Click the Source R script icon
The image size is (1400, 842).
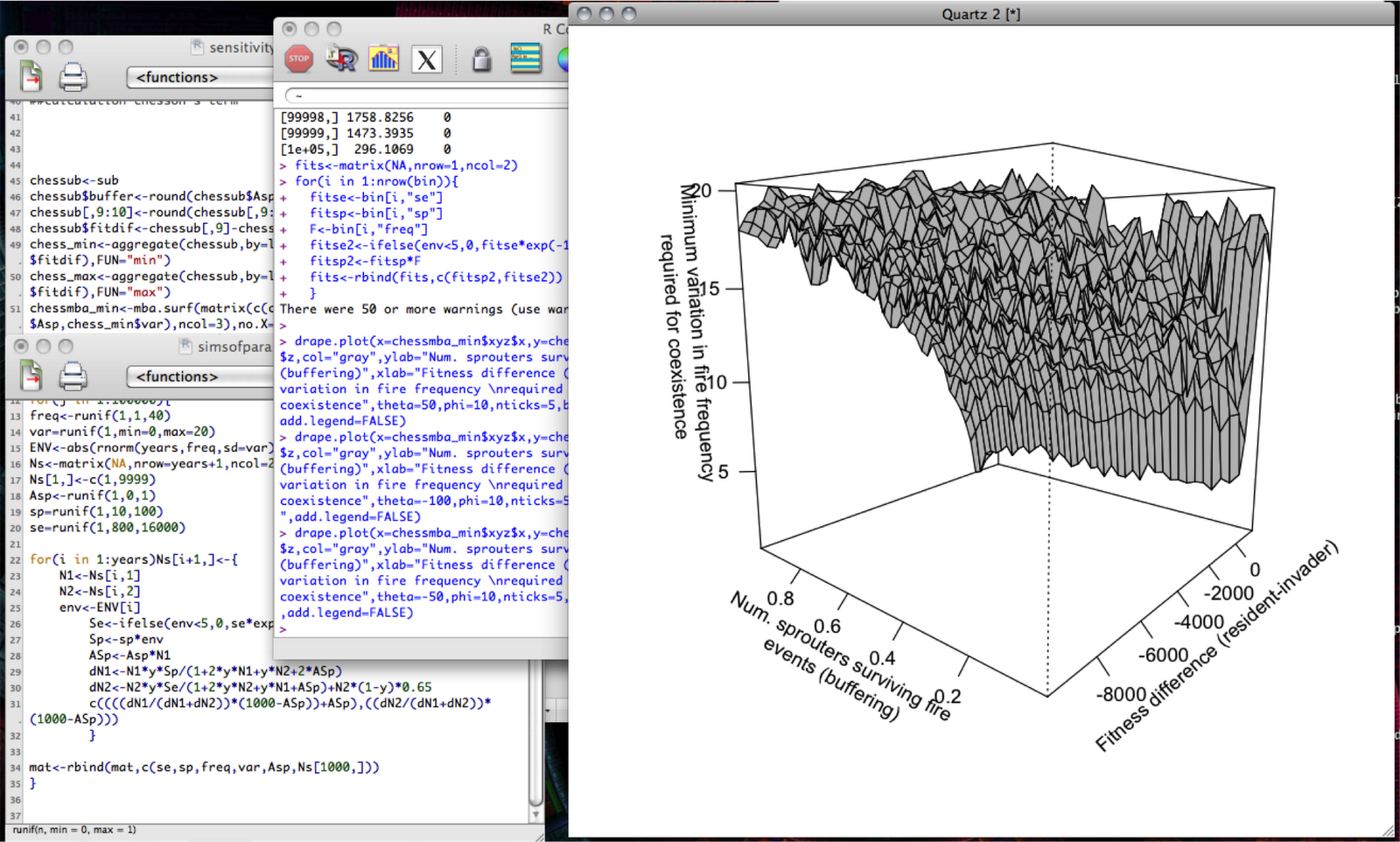pos(341,60)
